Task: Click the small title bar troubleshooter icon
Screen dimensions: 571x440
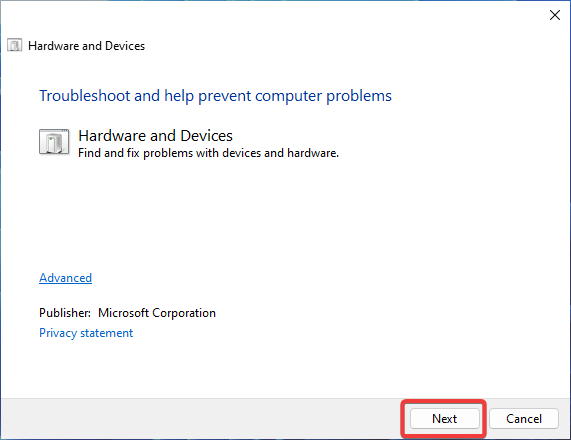Action: 15,46
